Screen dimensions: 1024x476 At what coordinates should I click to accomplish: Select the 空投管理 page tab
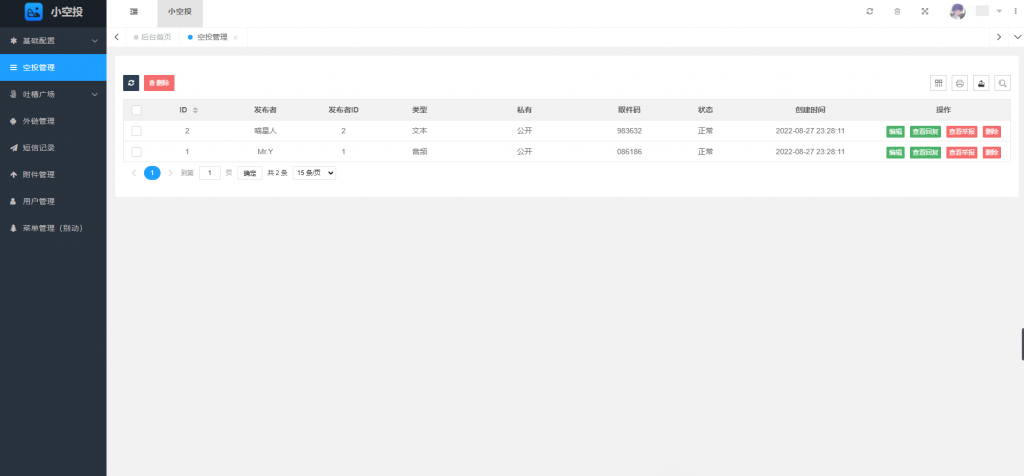click(x=212, y=37)
